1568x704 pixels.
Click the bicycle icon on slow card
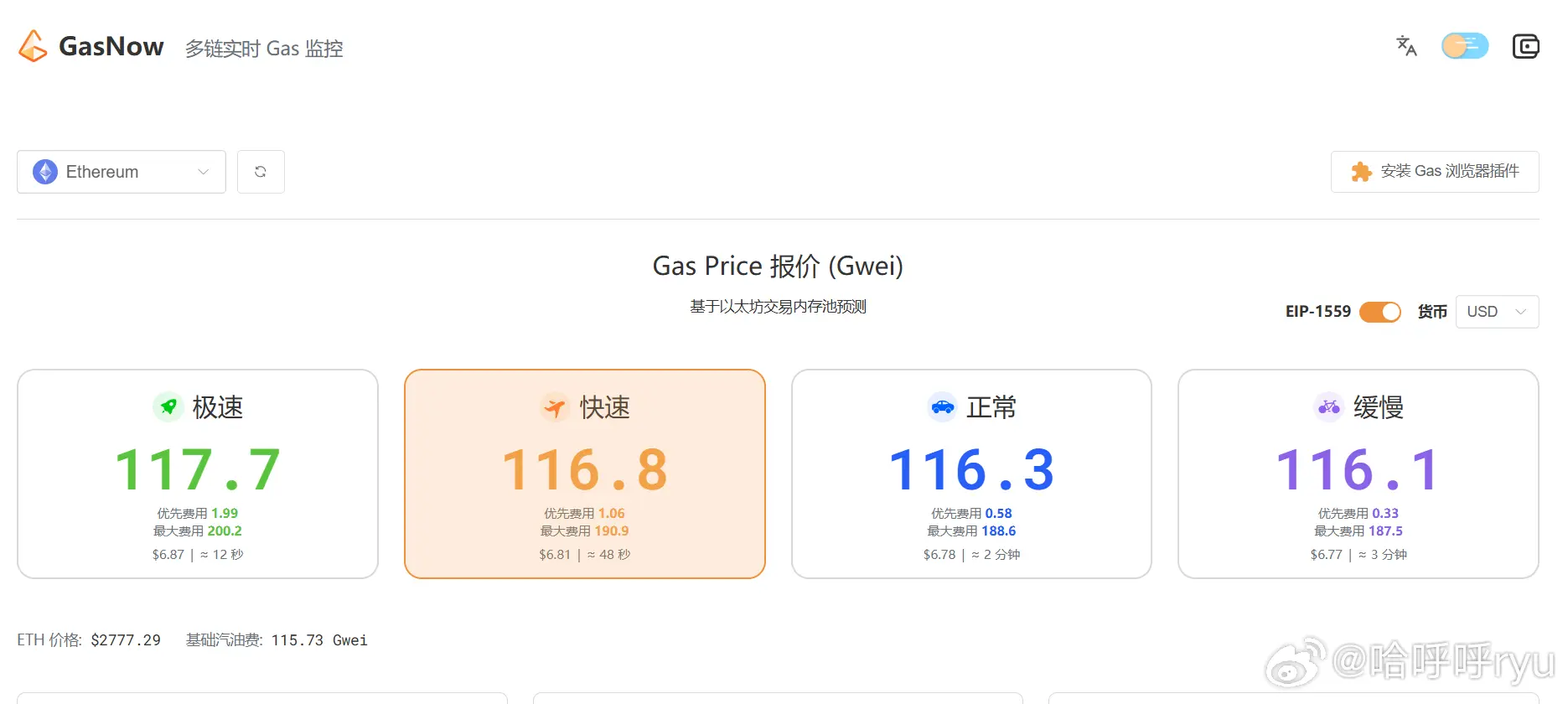(x=1329, y=407)
